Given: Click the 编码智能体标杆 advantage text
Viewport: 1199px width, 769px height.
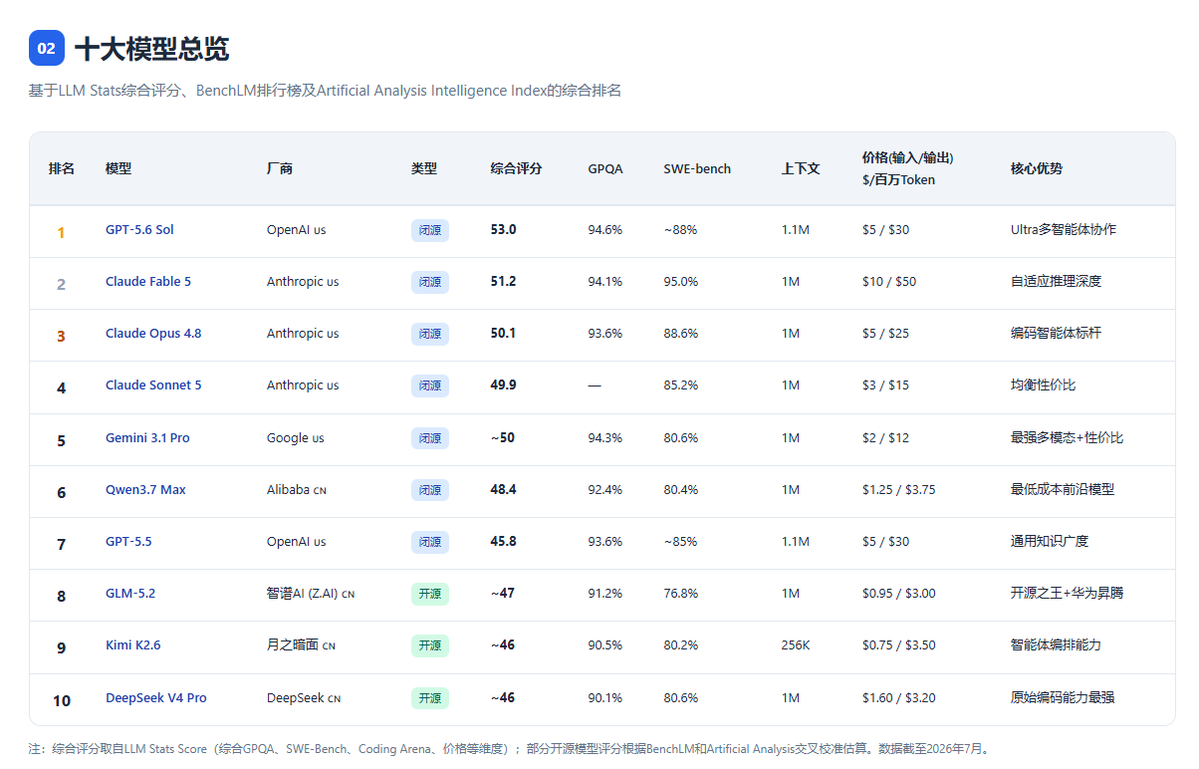Looking at the screenshot, I should click(x=1056, y=333).
